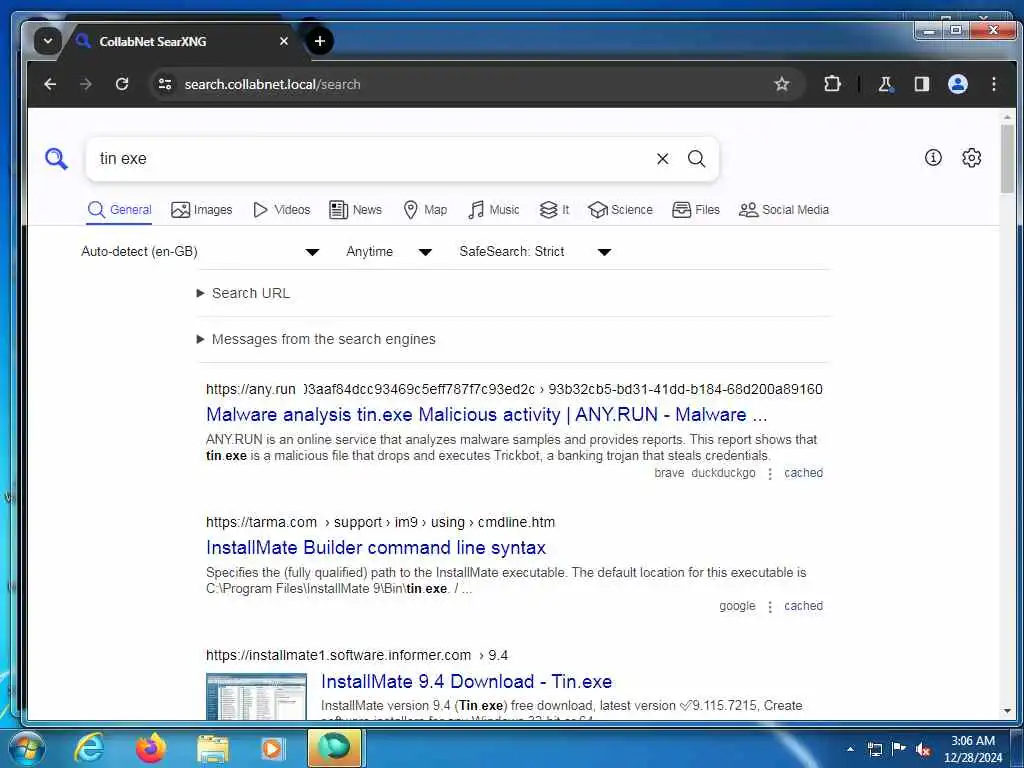Image resolution: width=1024 pixels, height=768 pixels.
Task: Click the installmate1.software.informer.com URL
Action: 357,655
